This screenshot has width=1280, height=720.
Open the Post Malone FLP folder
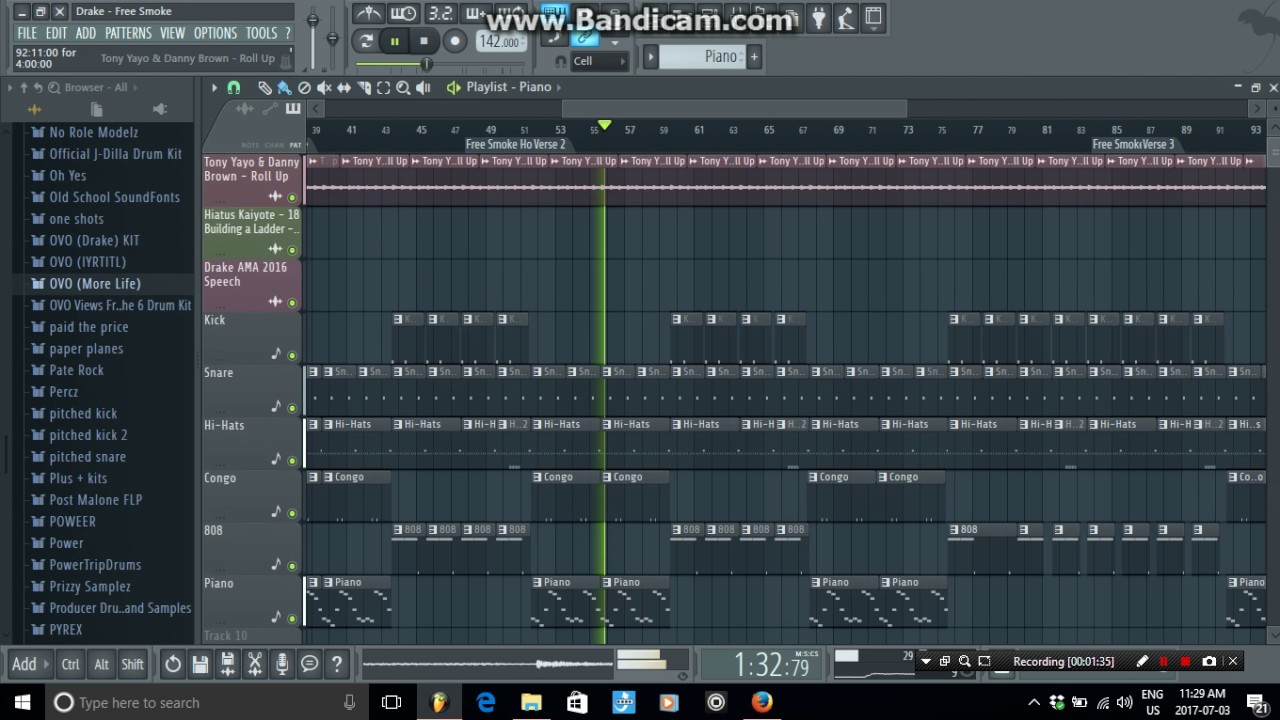[96, 500]
